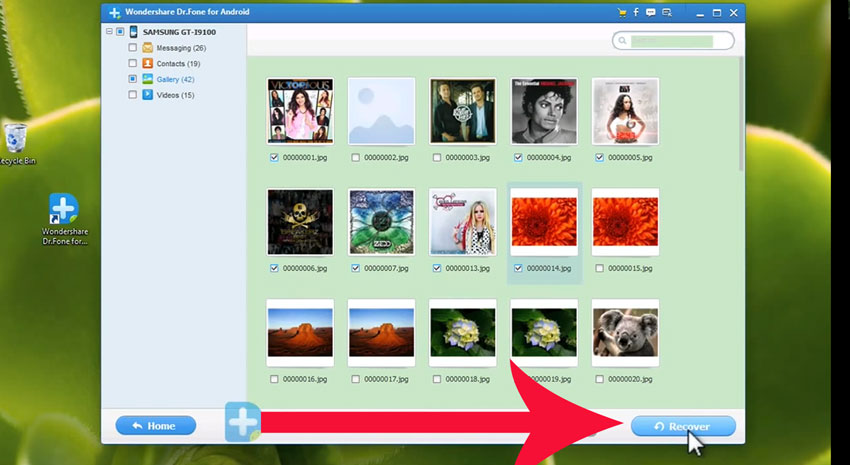This screenshot has width=850, height=465.
Task: Select the Recycle Bin desktop icon
Action: [16, 144]
